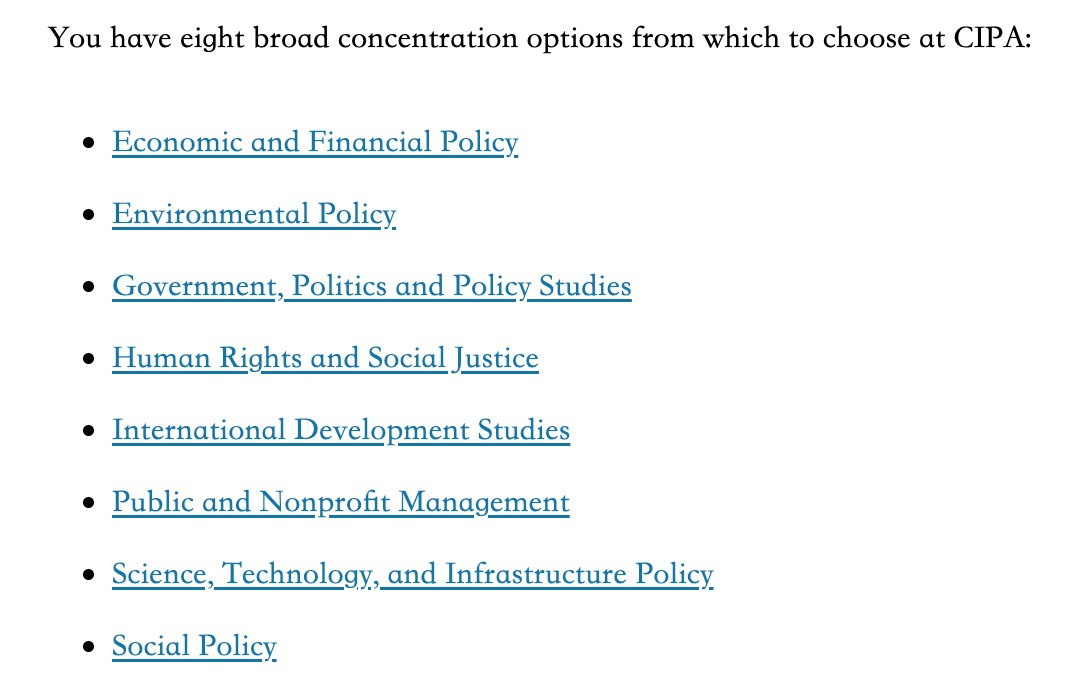The width and height of the screenshot is (1078, 694).
Task: Click the word 'concentration' in the heading sentence
Action: click(428, 39)
